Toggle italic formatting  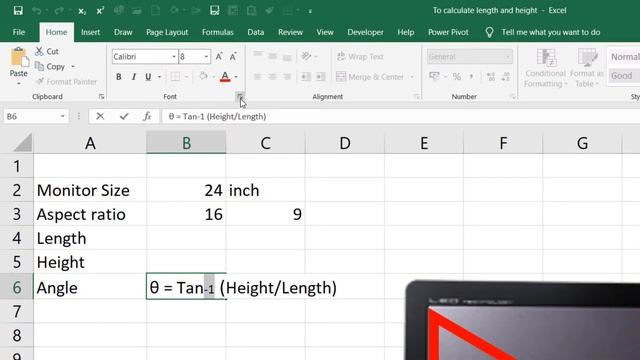pos(133,77)
